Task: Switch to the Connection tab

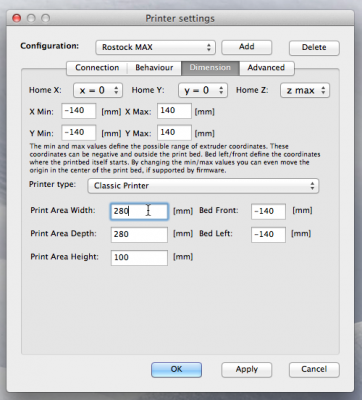Action: point(97,68)
